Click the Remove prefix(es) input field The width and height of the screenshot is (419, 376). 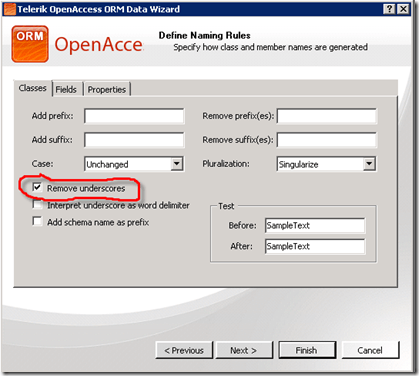coord(327,116)
